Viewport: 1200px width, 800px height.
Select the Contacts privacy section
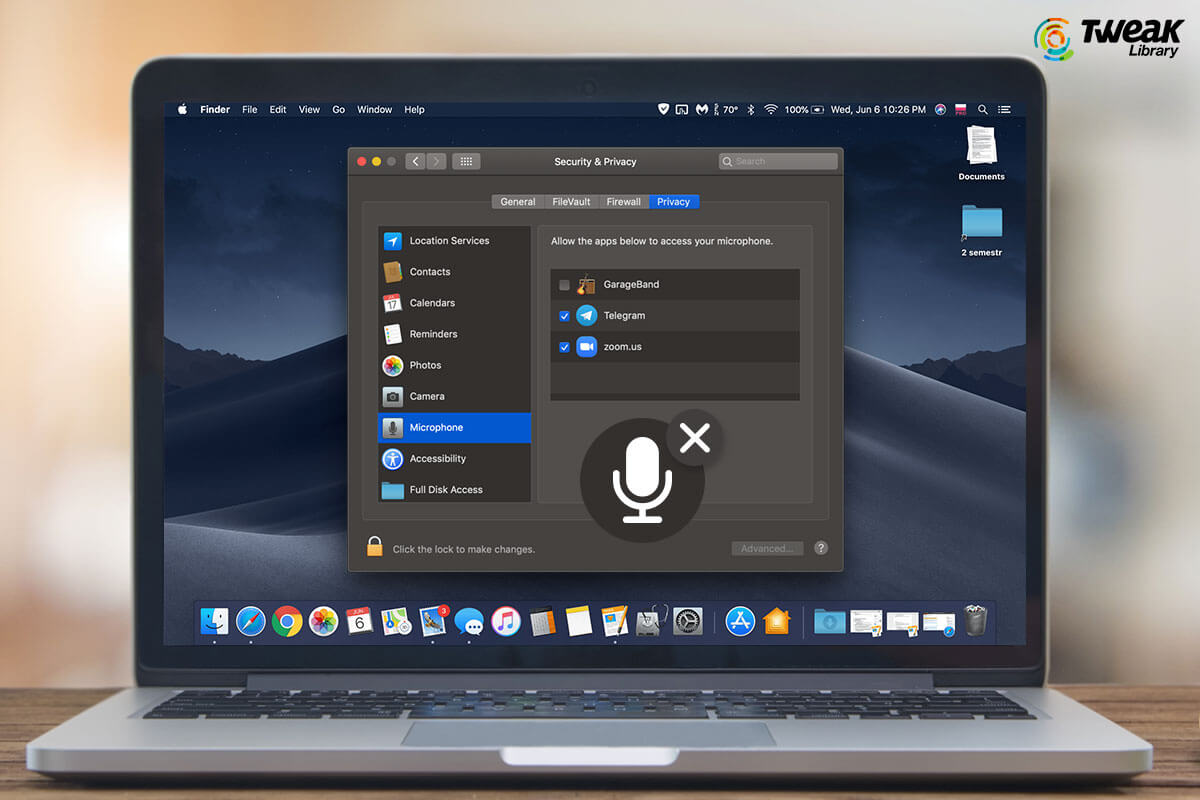(x=429, y=271)
